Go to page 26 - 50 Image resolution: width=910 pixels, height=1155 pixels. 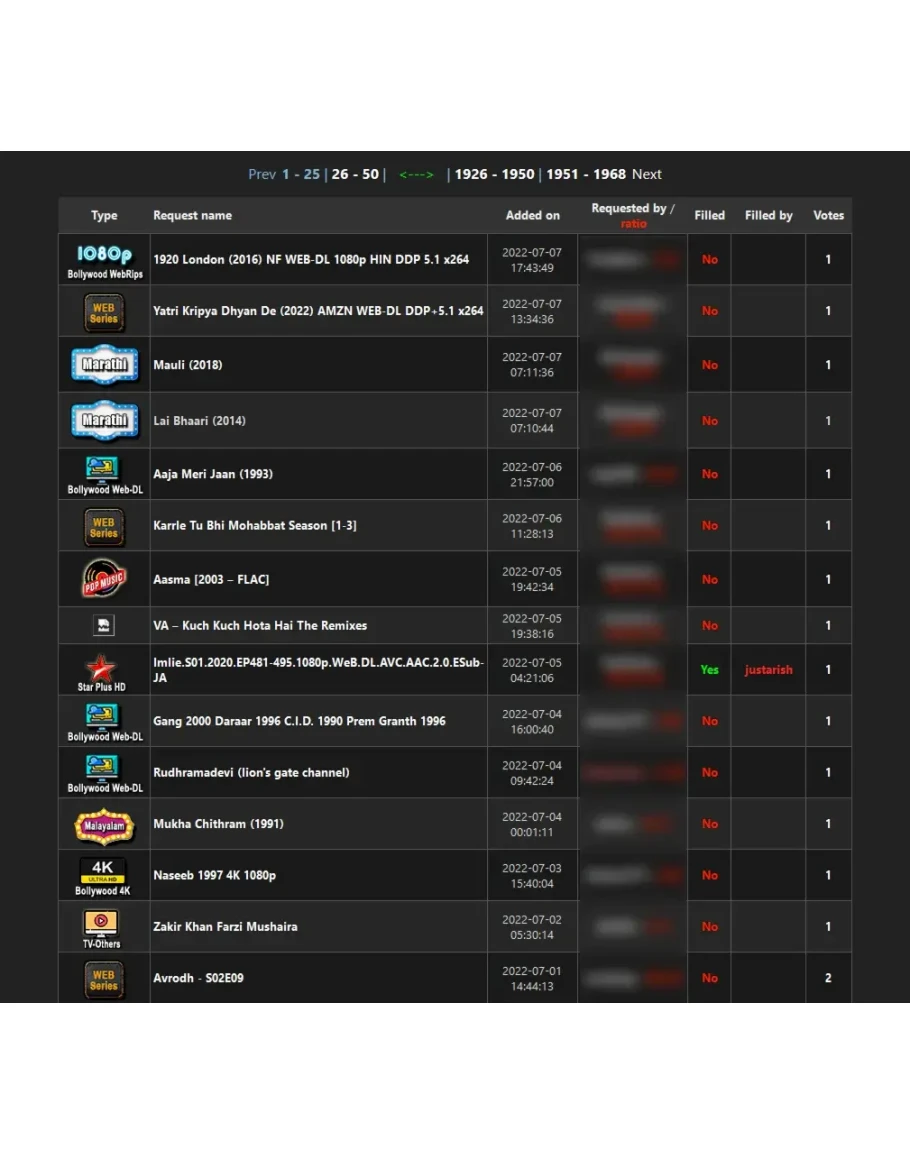click(x=355, y=174)
